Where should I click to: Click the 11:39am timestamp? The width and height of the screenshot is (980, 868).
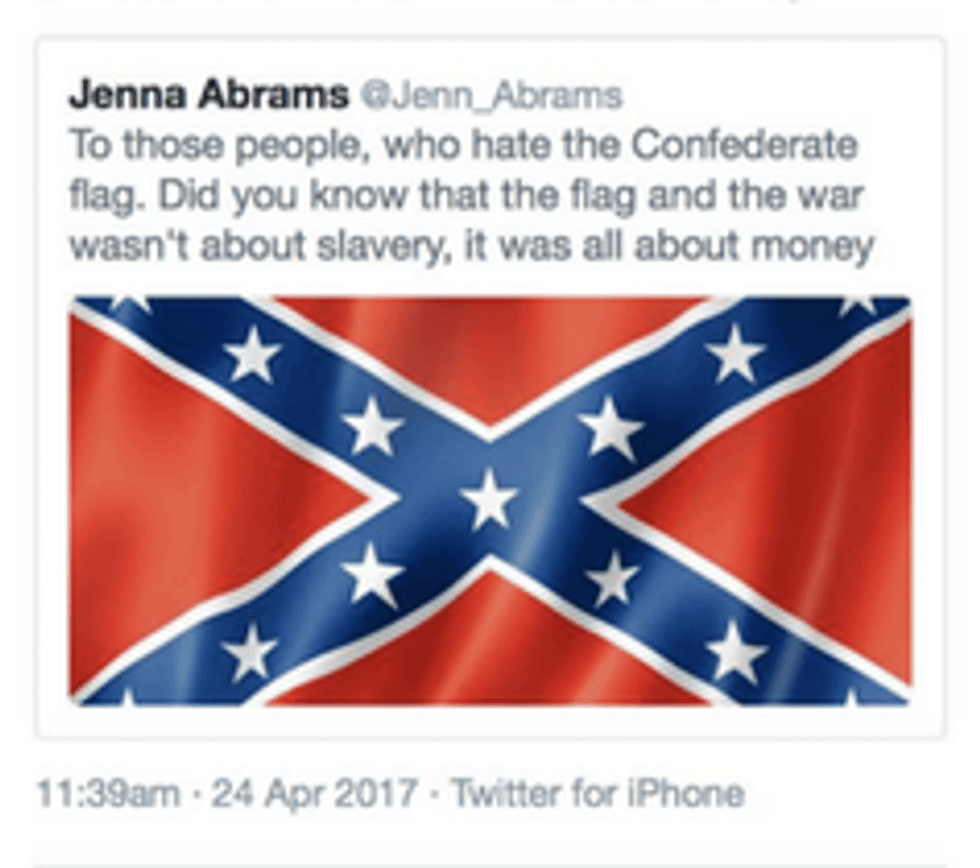109,794
